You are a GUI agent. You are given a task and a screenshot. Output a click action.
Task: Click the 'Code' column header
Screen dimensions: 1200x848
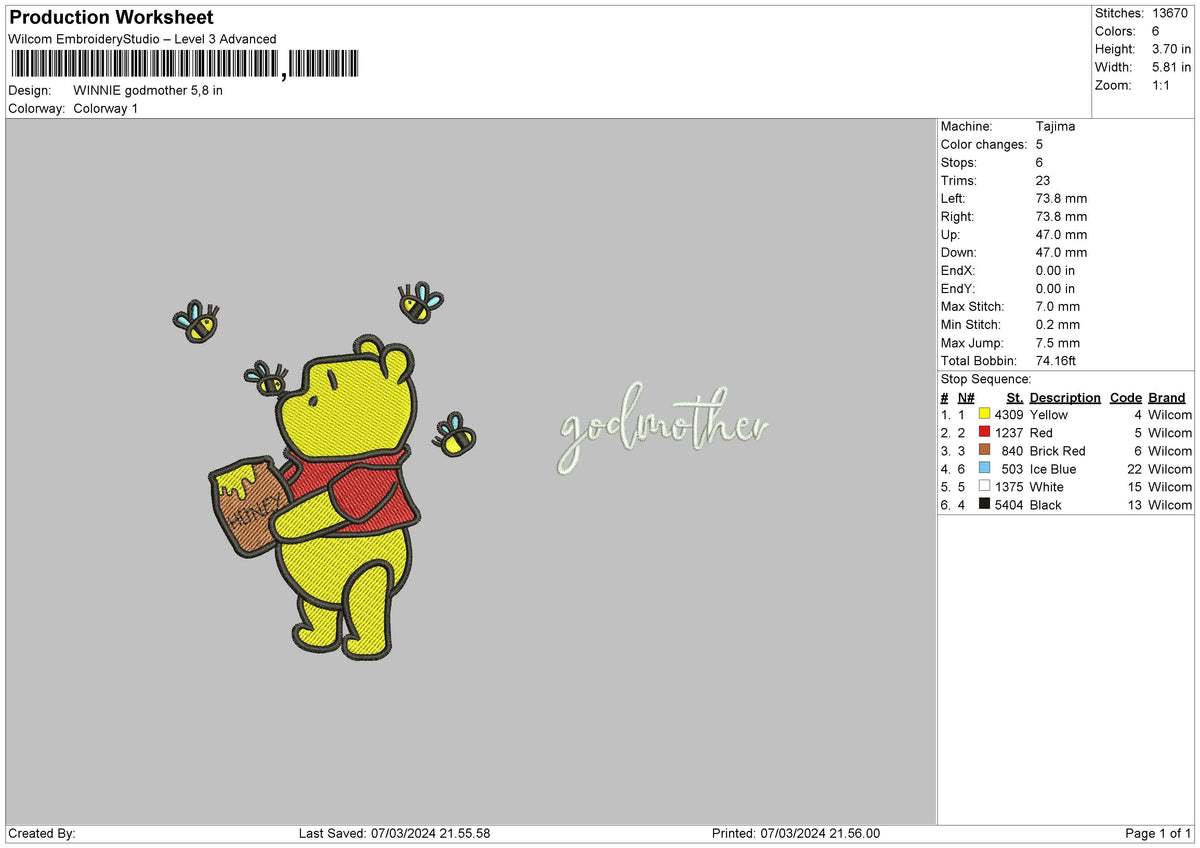click(x=1126, y=397)
